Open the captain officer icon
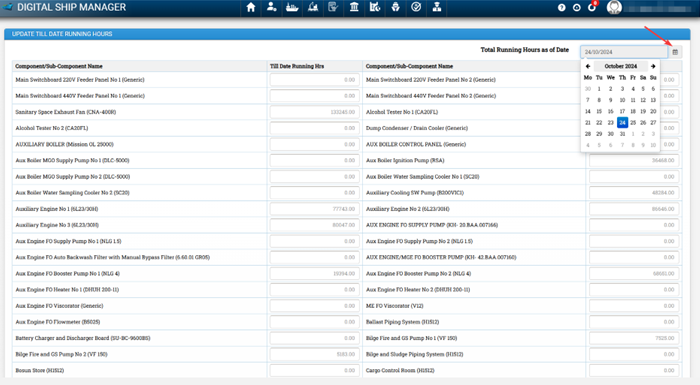Image resolution: width=700 pixels, height=385 pixels. (437, 7)
